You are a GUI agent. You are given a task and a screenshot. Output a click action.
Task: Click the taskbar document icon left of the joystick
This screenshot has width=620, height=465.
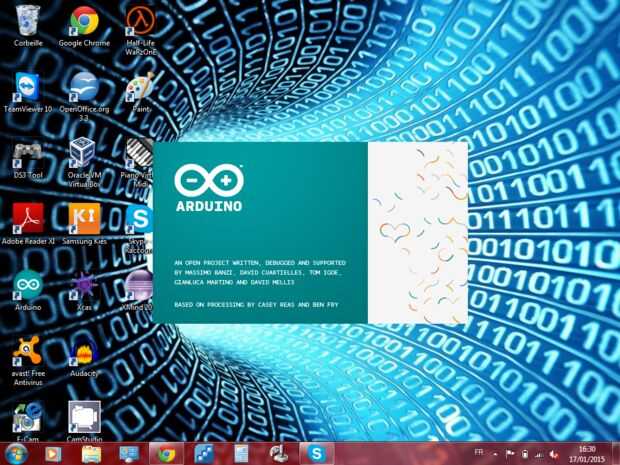[241, 454]
